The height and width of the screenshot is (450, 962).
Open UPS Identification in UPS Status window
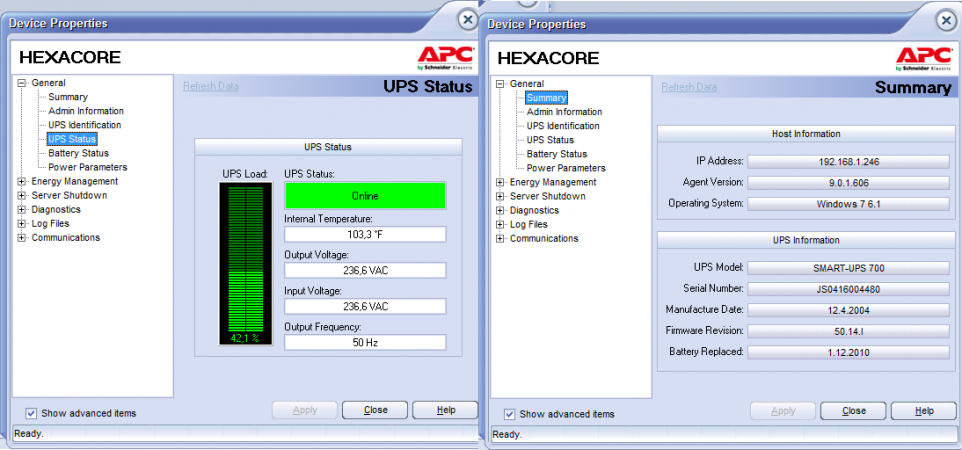click(x=85, y=125)
